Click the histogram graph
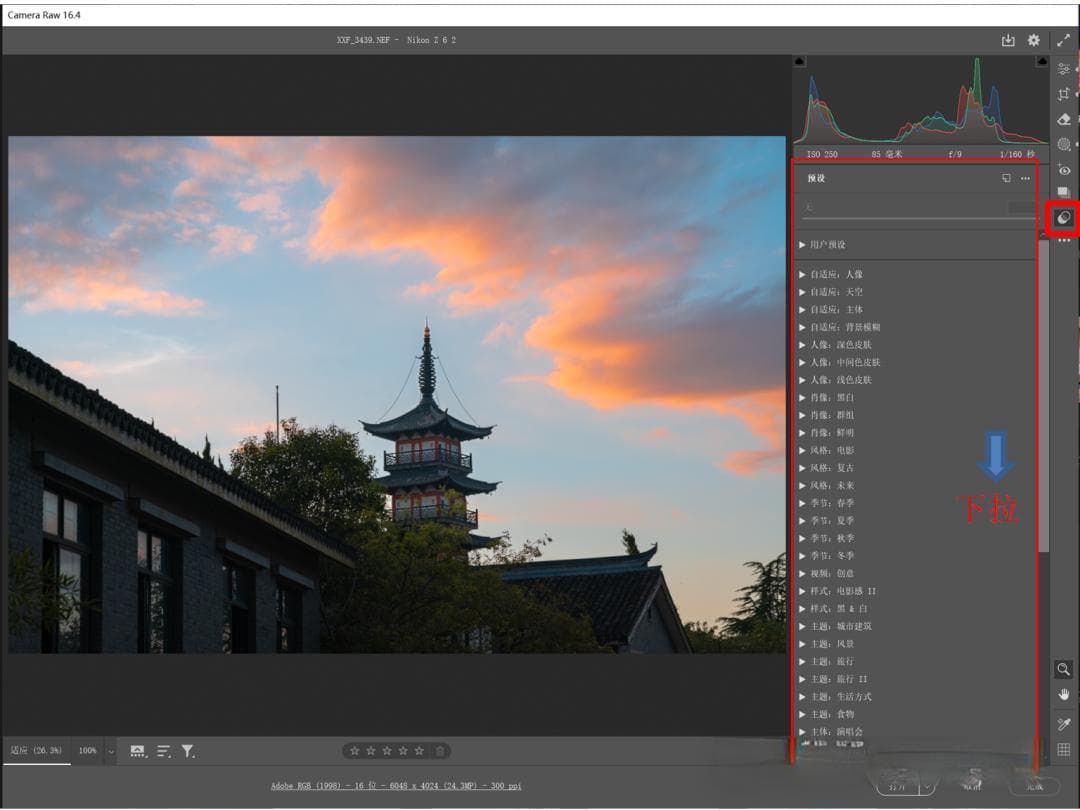Screen dimensions: 1080x810 tap(920, 101)
